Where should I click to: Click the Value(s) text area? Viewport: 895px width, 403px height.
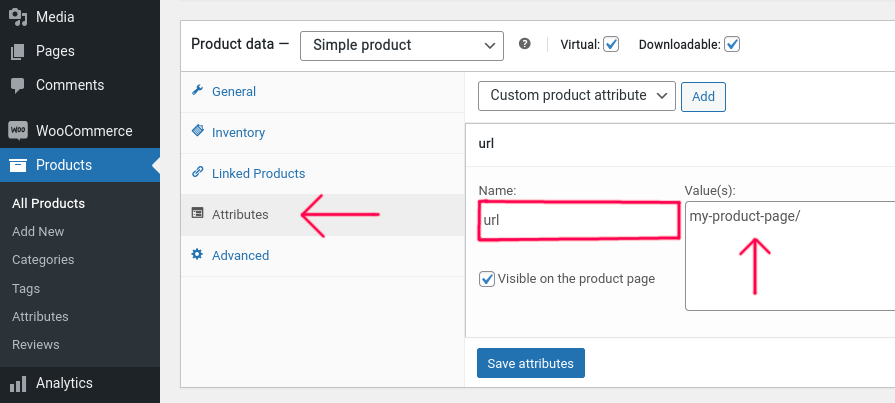790,256
